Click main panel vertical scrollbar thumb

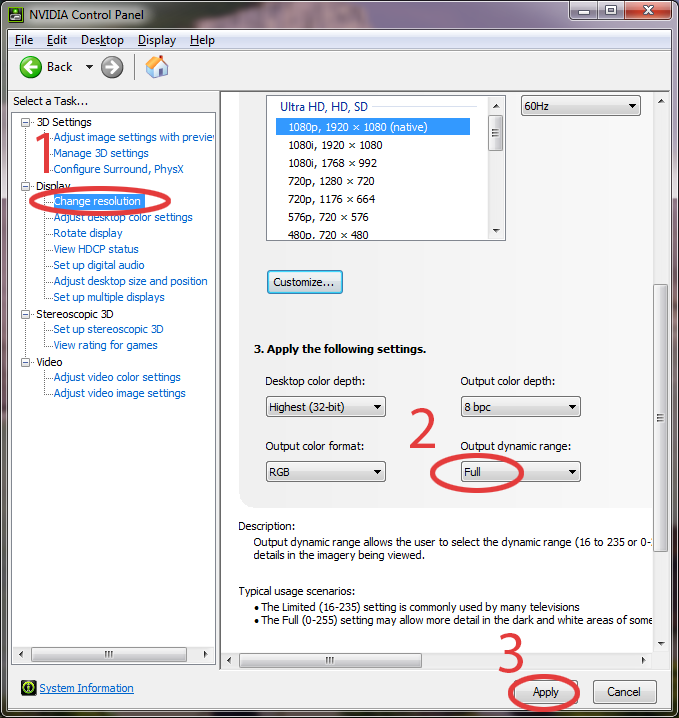pos(660,418)
